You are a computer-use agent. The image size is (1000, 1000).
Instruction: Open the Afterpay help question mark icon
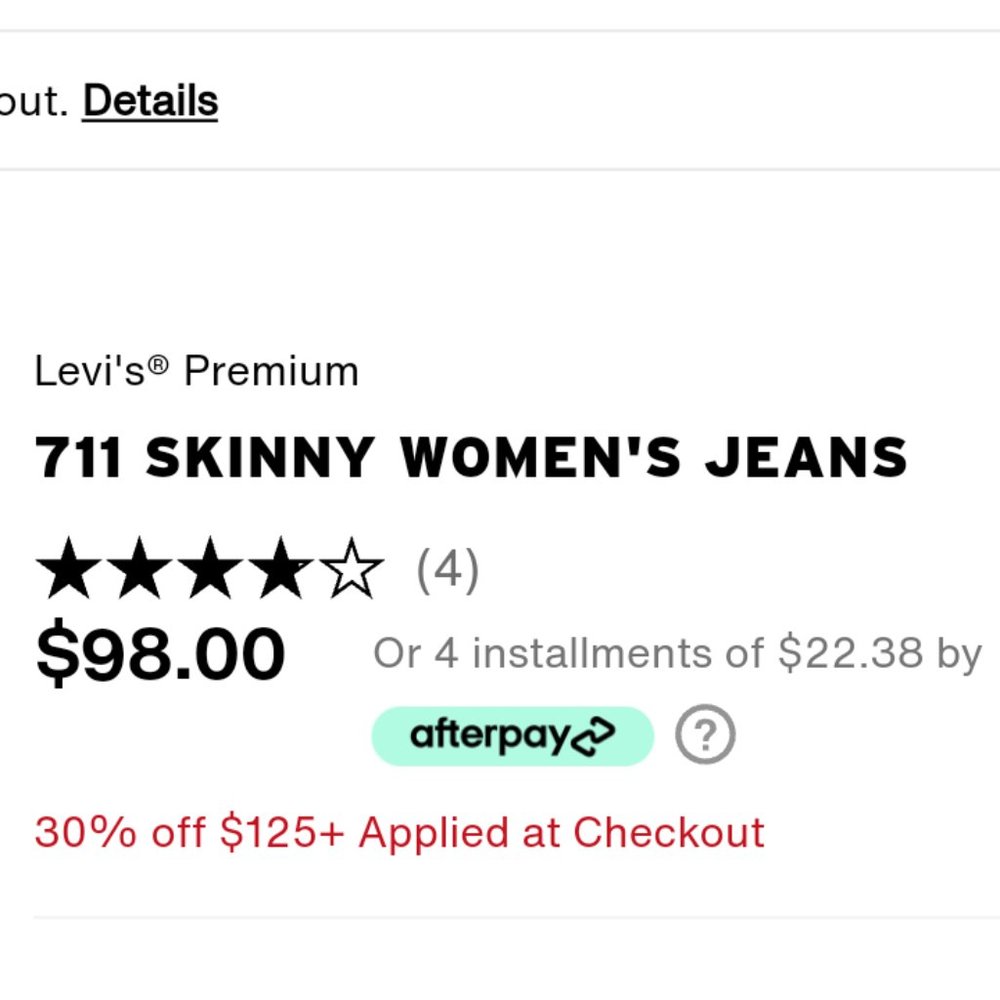[705, 734]
